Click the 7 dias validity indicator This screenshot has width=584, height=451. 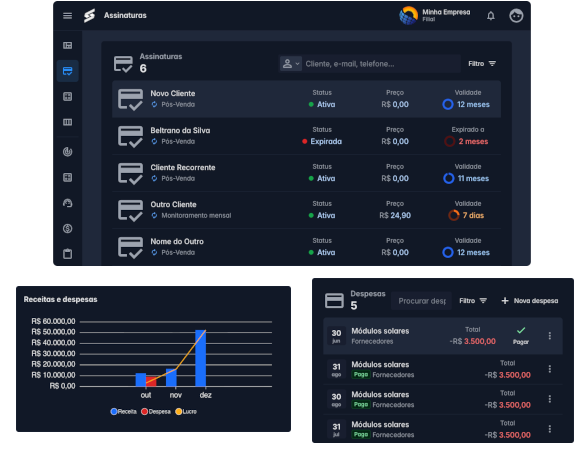tap(466, 215)
